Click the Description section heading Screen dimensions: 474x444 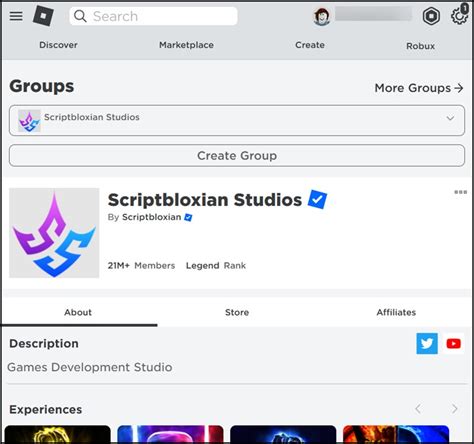click(44, 343)
